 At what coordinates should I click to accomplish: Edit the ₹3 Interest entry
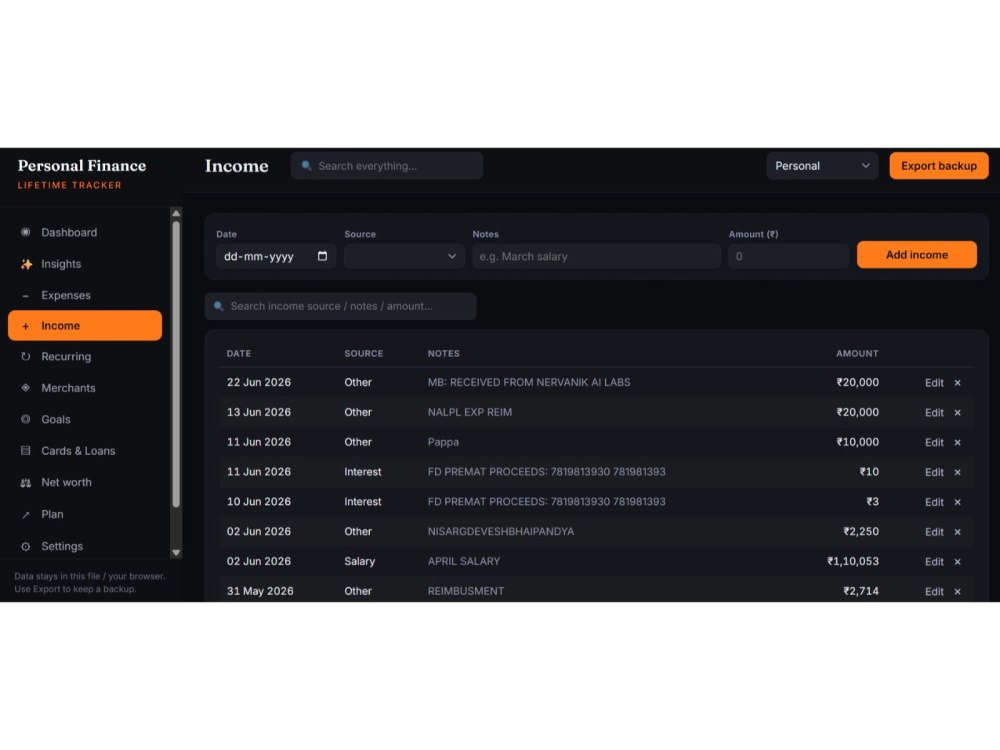(934, 503)
